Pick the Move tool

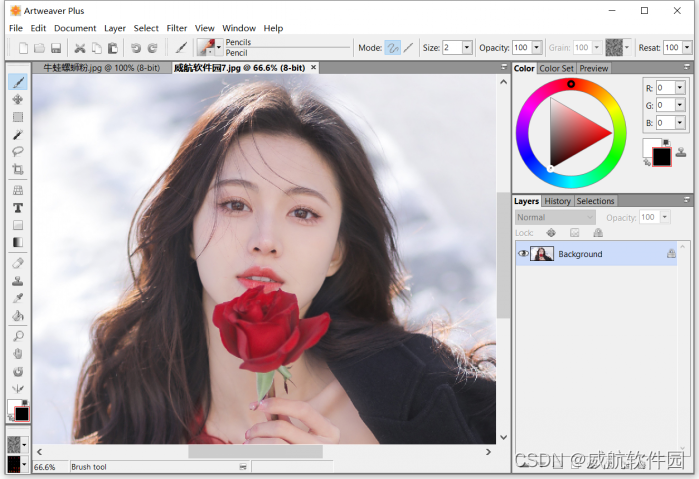click(x=18, y=99)
